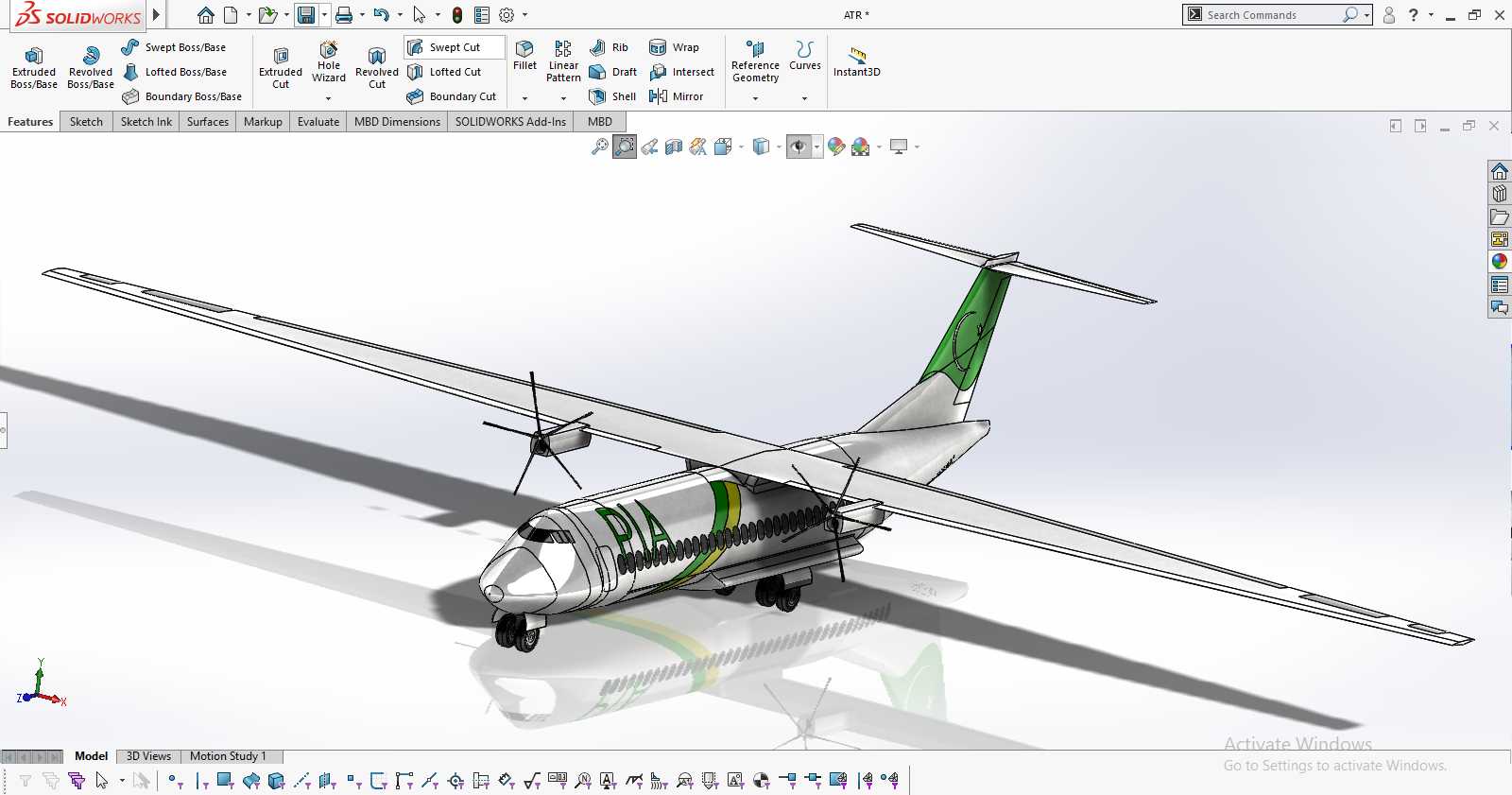Expand the Linear Pattern dropdown arrow
The height and width of the screenshot is (795, 1512).
[563, 98]
